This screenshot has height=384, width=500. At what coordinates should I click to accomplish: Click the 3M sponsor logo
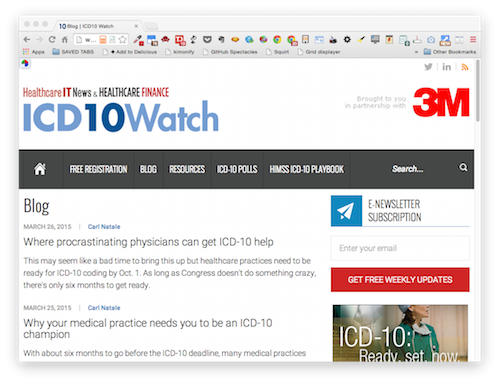point(441,102)
